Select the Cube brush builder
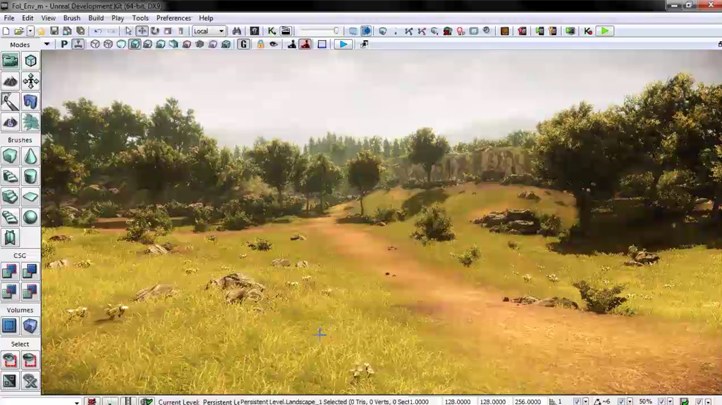 coord(10,156)
